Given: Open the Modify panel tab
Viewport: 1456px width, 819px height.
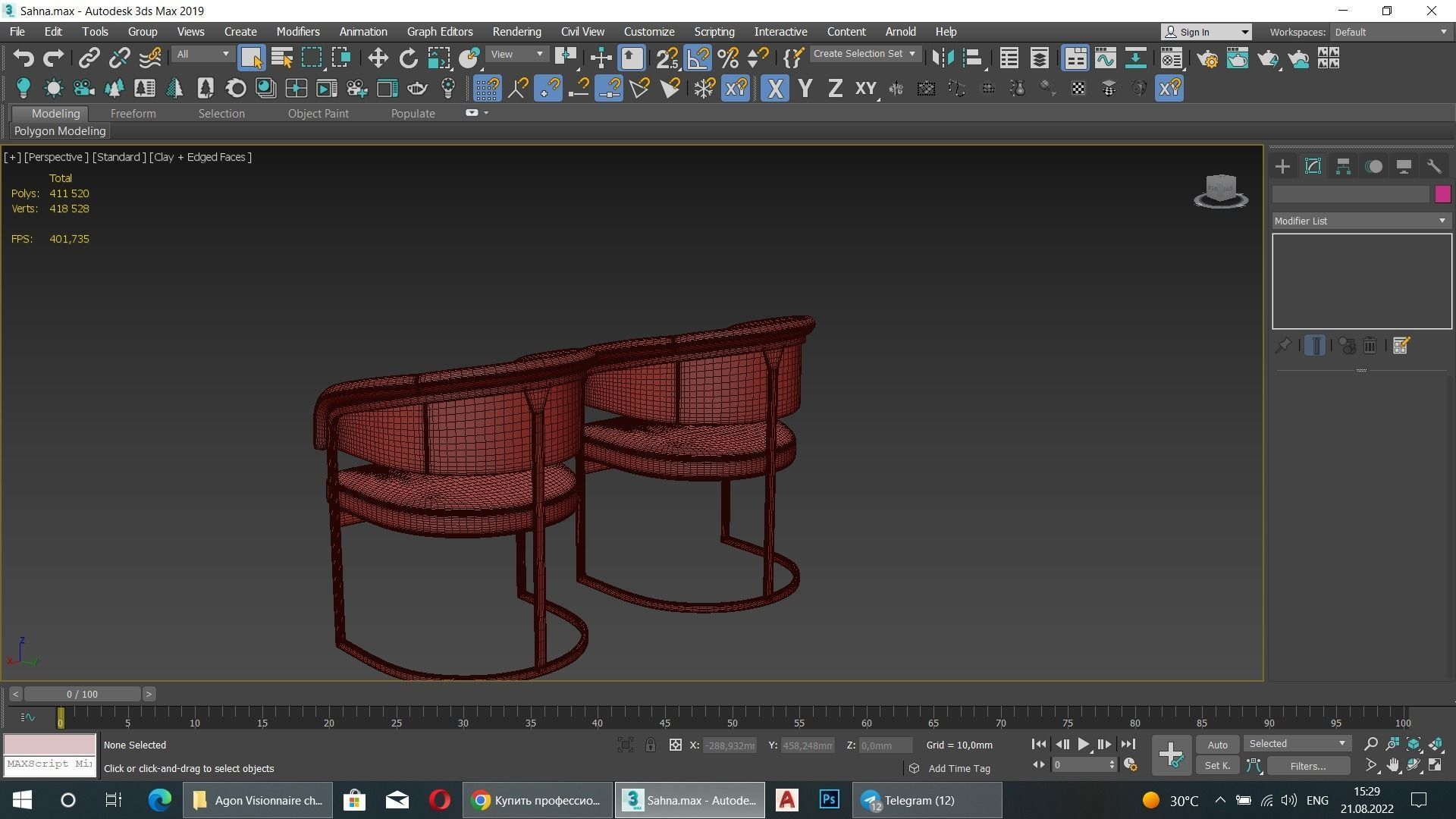Looking at the screenshot, I should coord(1313,167).
